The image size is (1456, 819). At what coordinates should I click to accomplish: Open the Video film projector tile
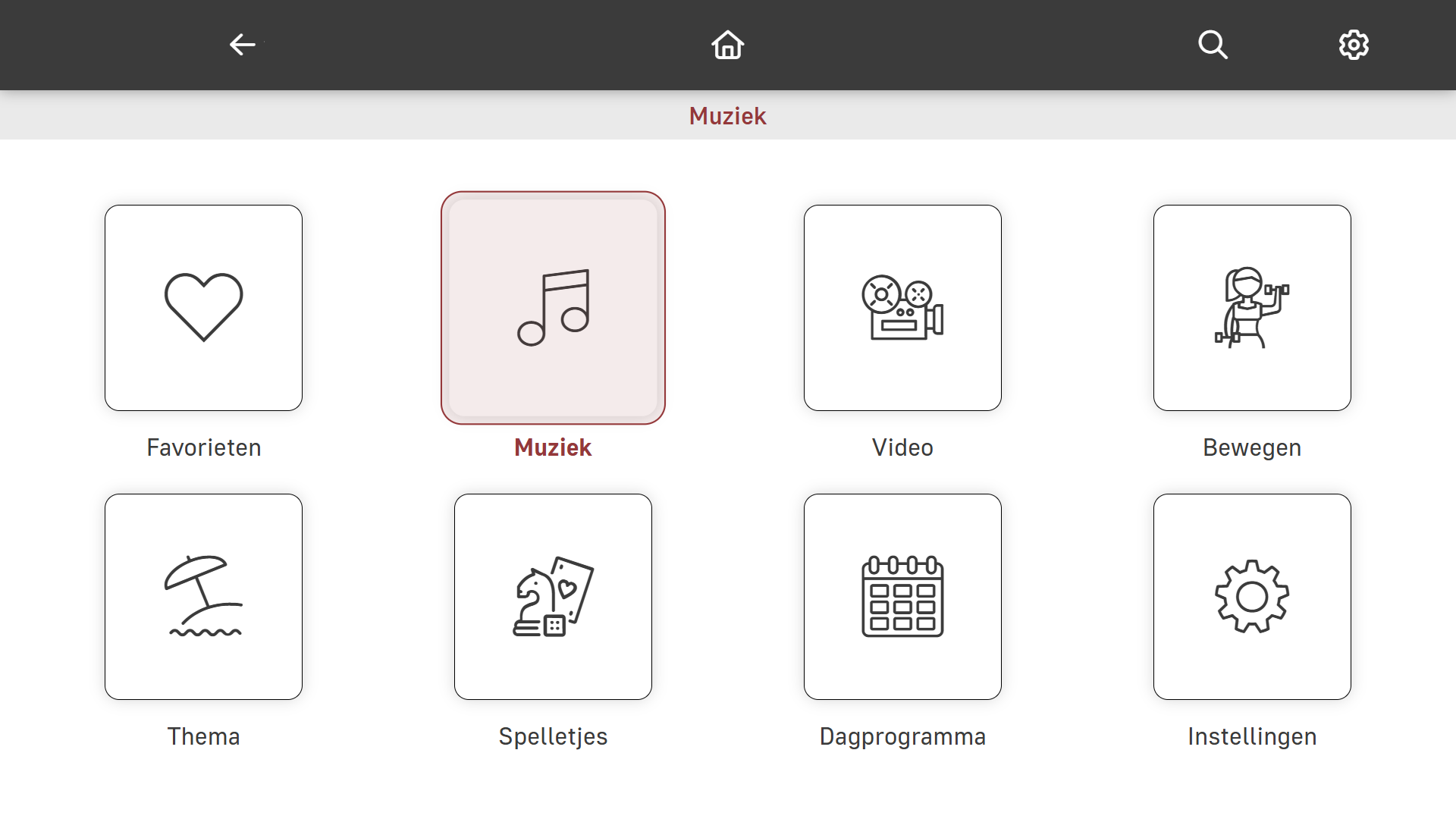click(x=902, y=308)
